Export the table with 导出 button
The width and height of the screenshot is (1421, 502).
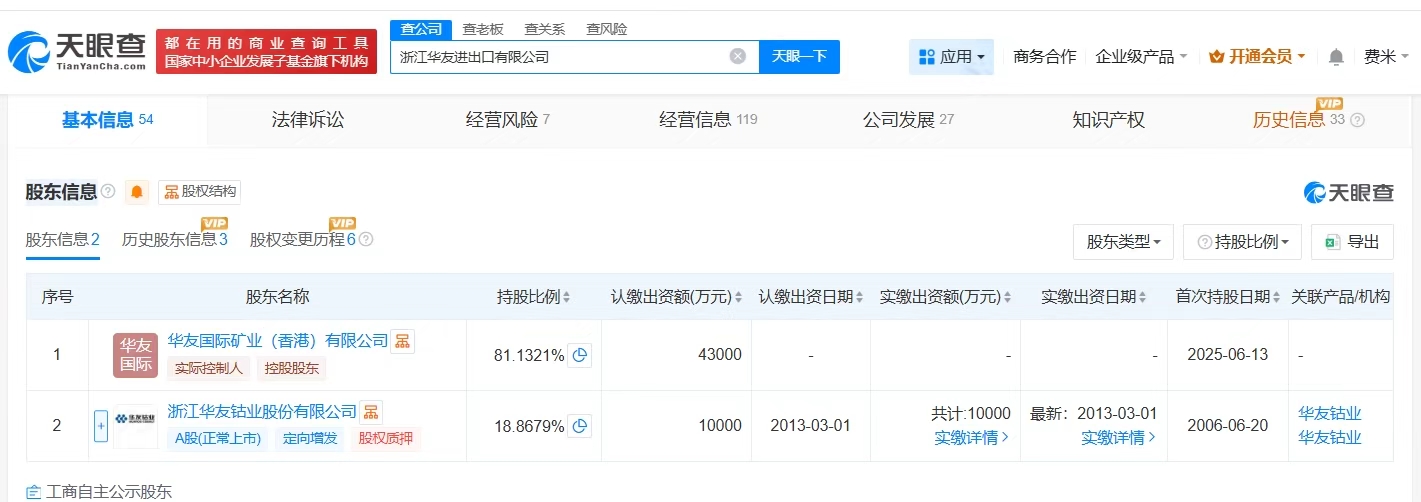coord(1352,242)
